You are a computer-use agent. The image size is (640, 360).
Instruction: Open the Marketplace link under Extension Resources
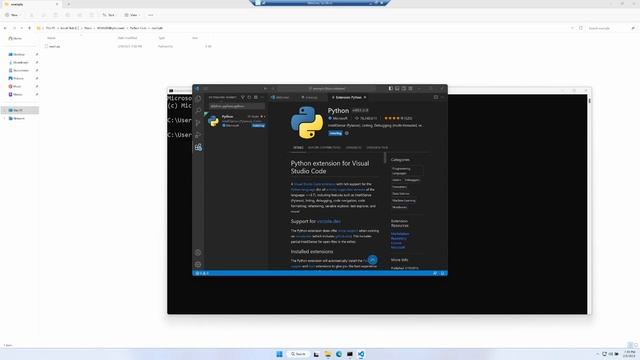click(400, 234)
